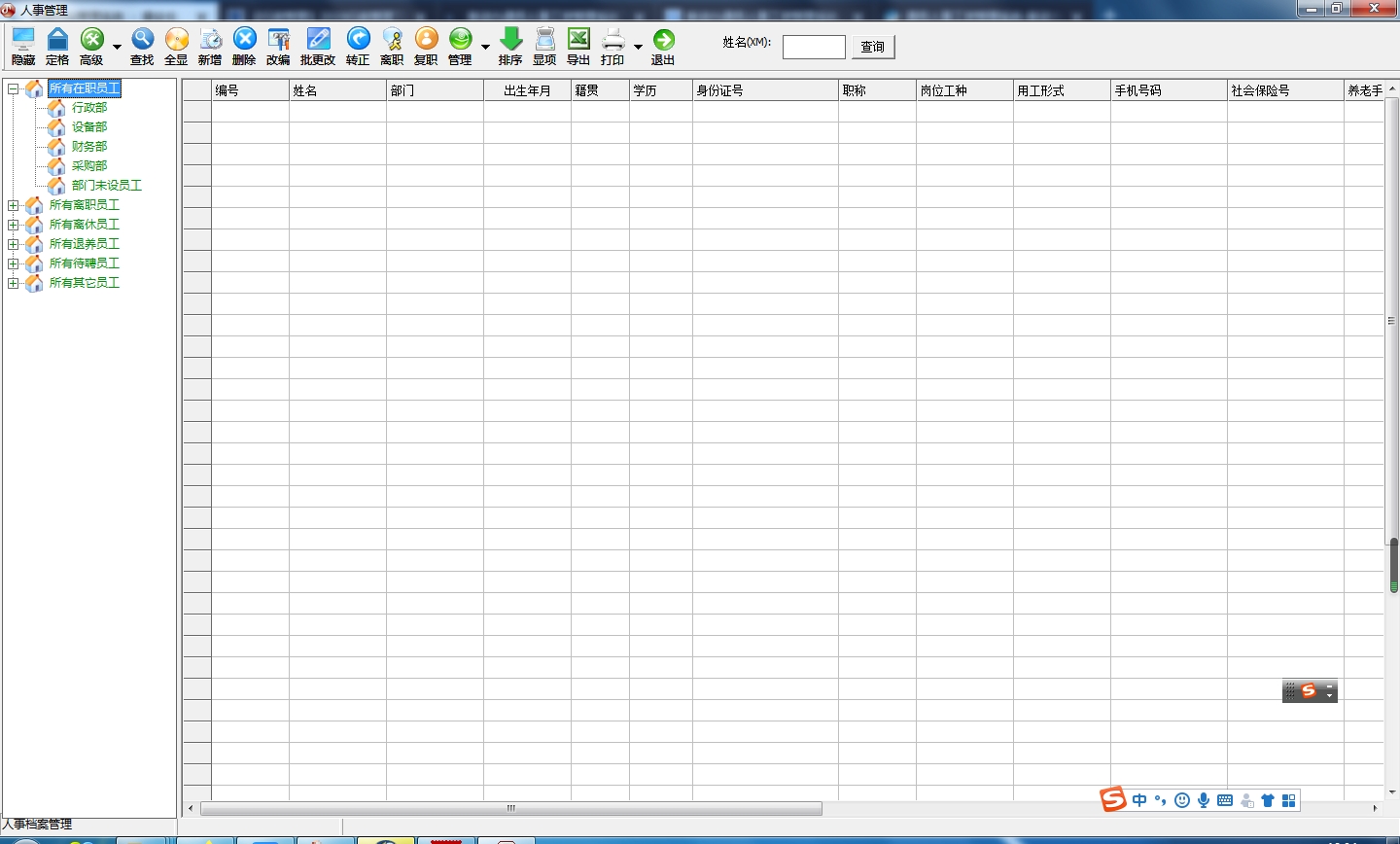Expand the 所有离休员工 tree node

click(13, 225)
